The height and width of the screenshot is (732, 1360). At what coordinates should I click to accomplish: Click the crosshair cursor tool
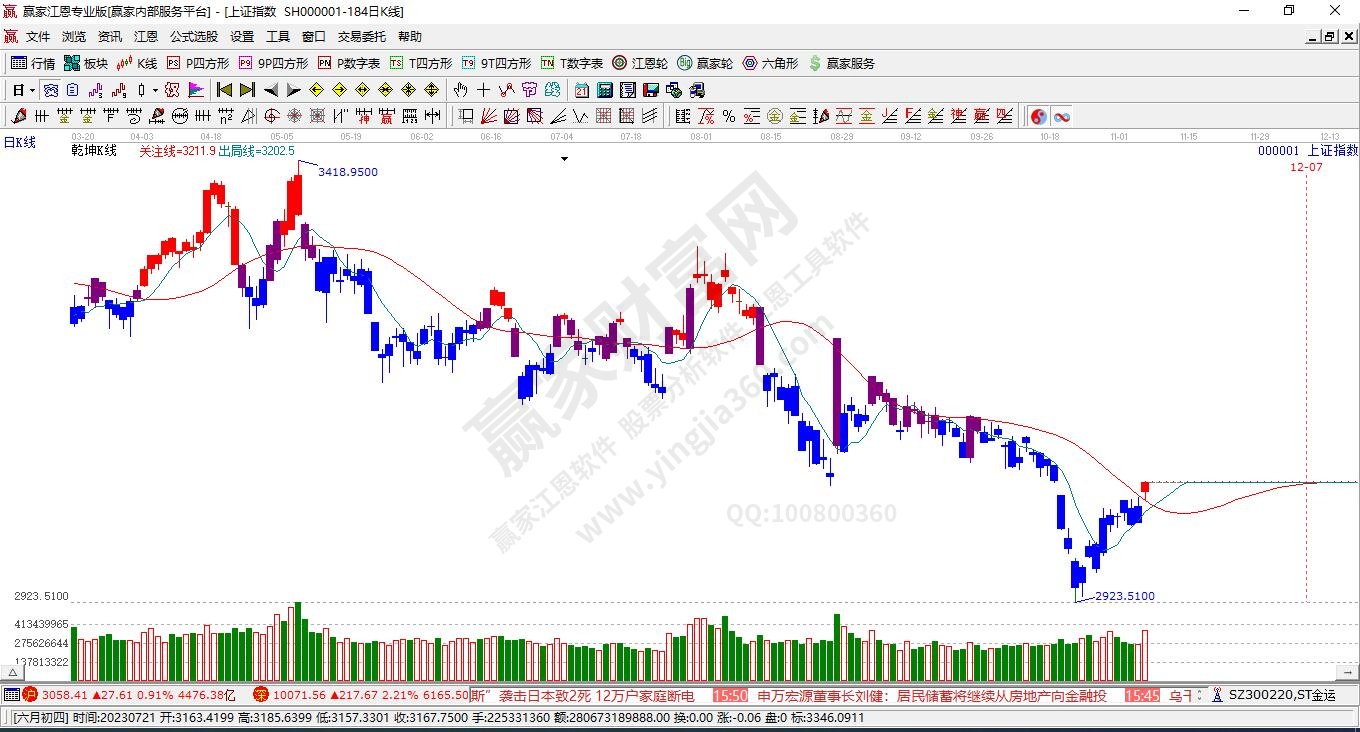click(x=484, y=90)
